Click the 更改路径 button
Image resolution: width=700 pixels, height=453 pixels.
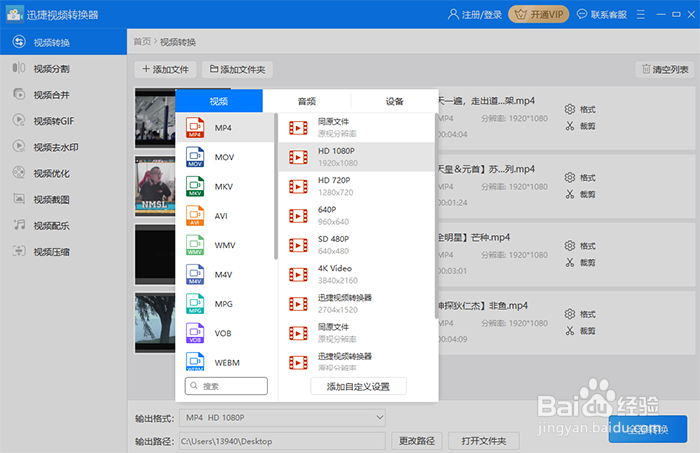pos(417,441)
